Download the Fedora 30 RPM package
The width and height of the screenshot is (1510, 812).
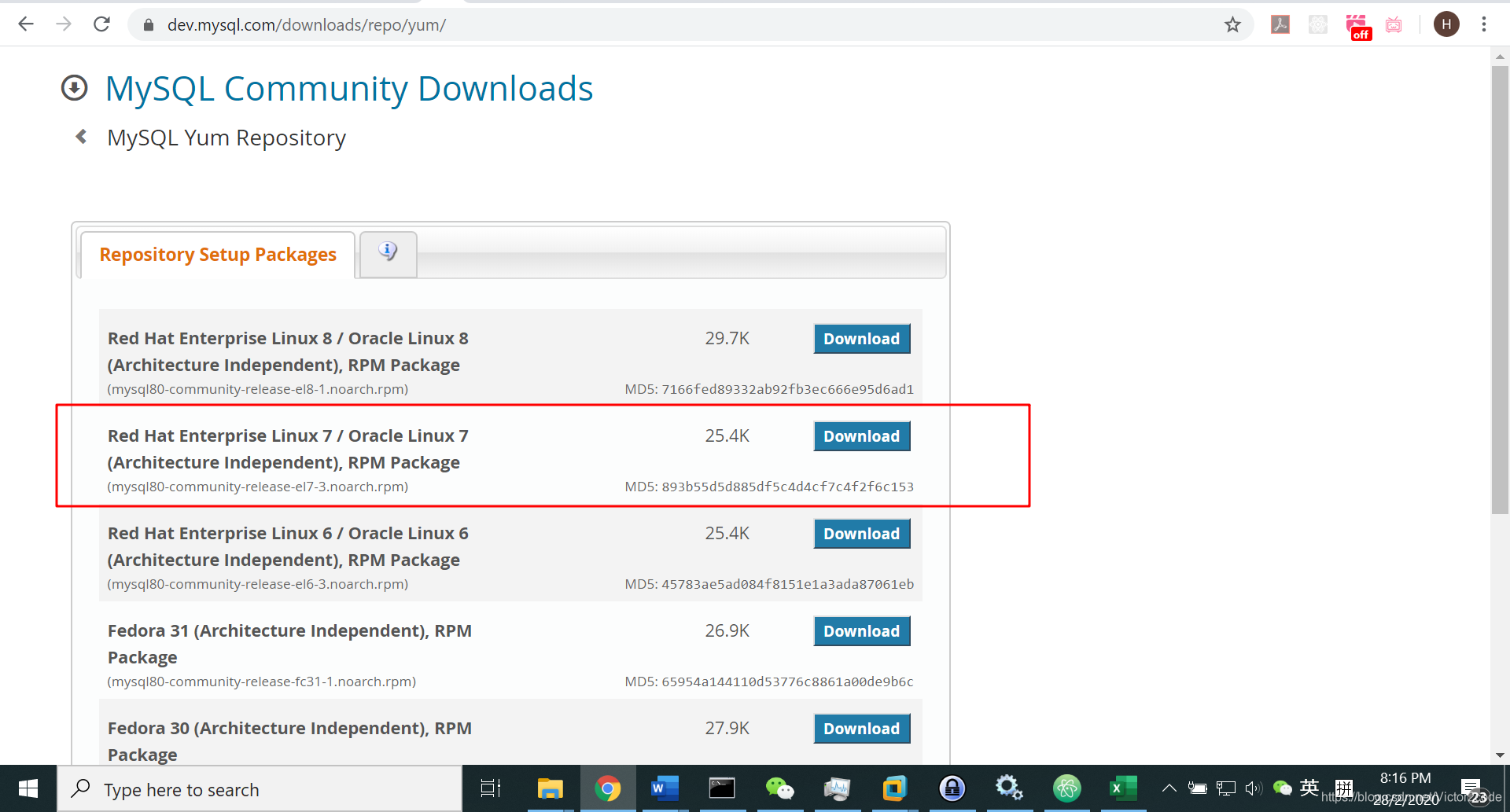862,729
